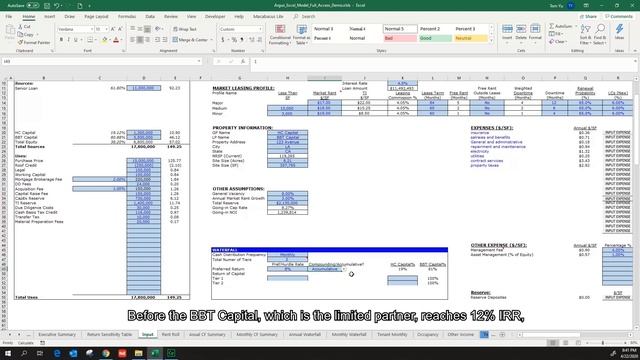Image resolution: width=640 pixels, height=360 pixels.
Task: Click Decrease Font Size icon
Action: (x=120, y=29)
